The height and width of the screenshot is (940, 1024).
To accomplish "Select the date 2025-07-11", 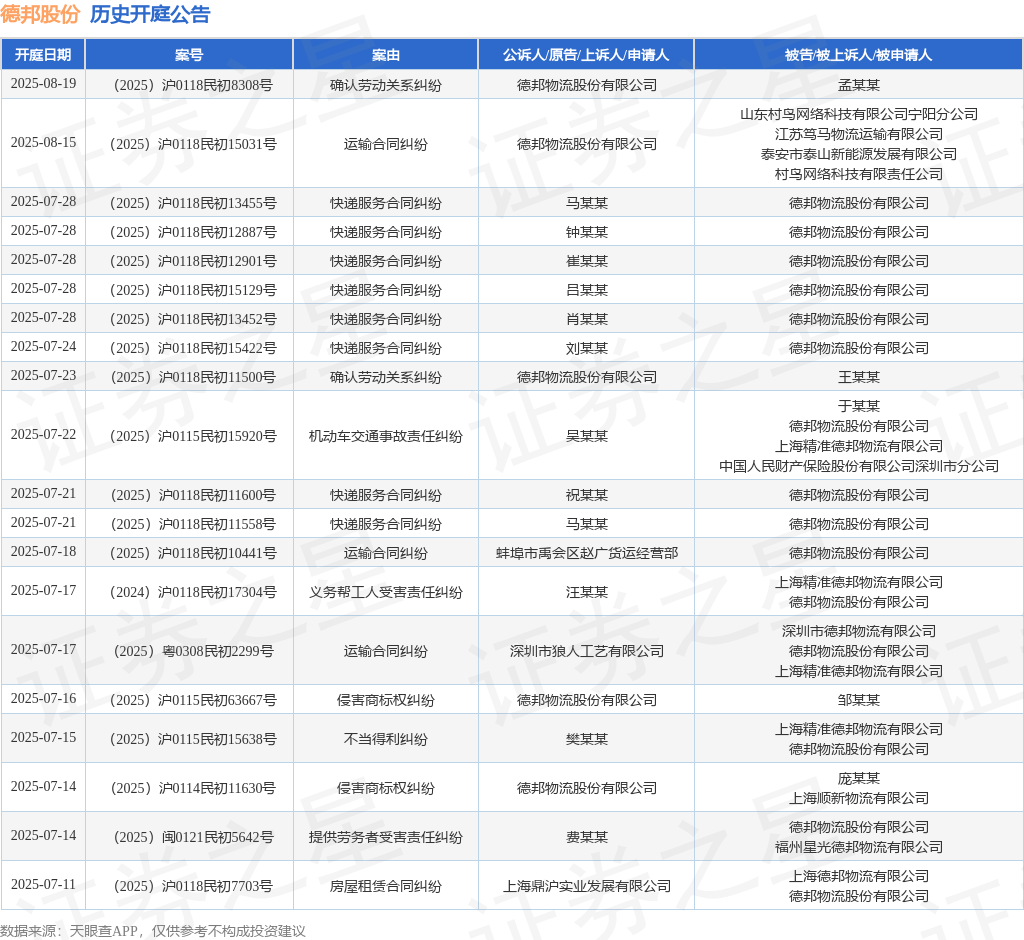I will pos(43,884).
